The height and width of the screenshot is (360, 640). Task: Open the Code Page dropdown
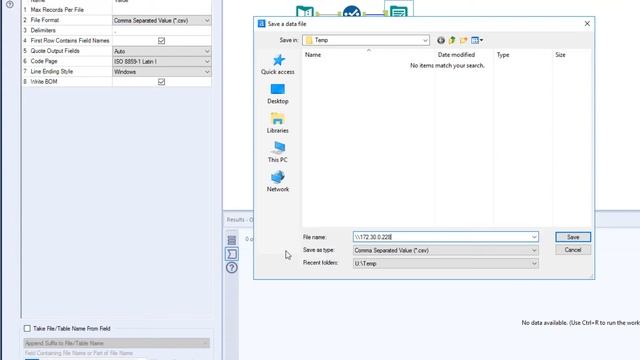(162, 61)
